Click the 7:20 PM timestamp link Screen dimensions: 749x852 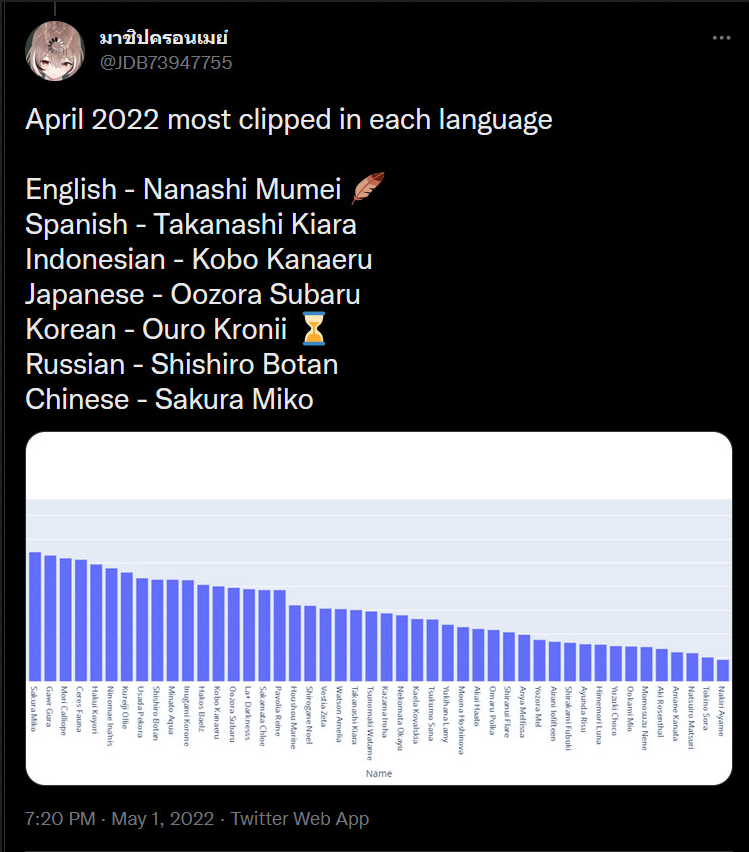point(60,818)
